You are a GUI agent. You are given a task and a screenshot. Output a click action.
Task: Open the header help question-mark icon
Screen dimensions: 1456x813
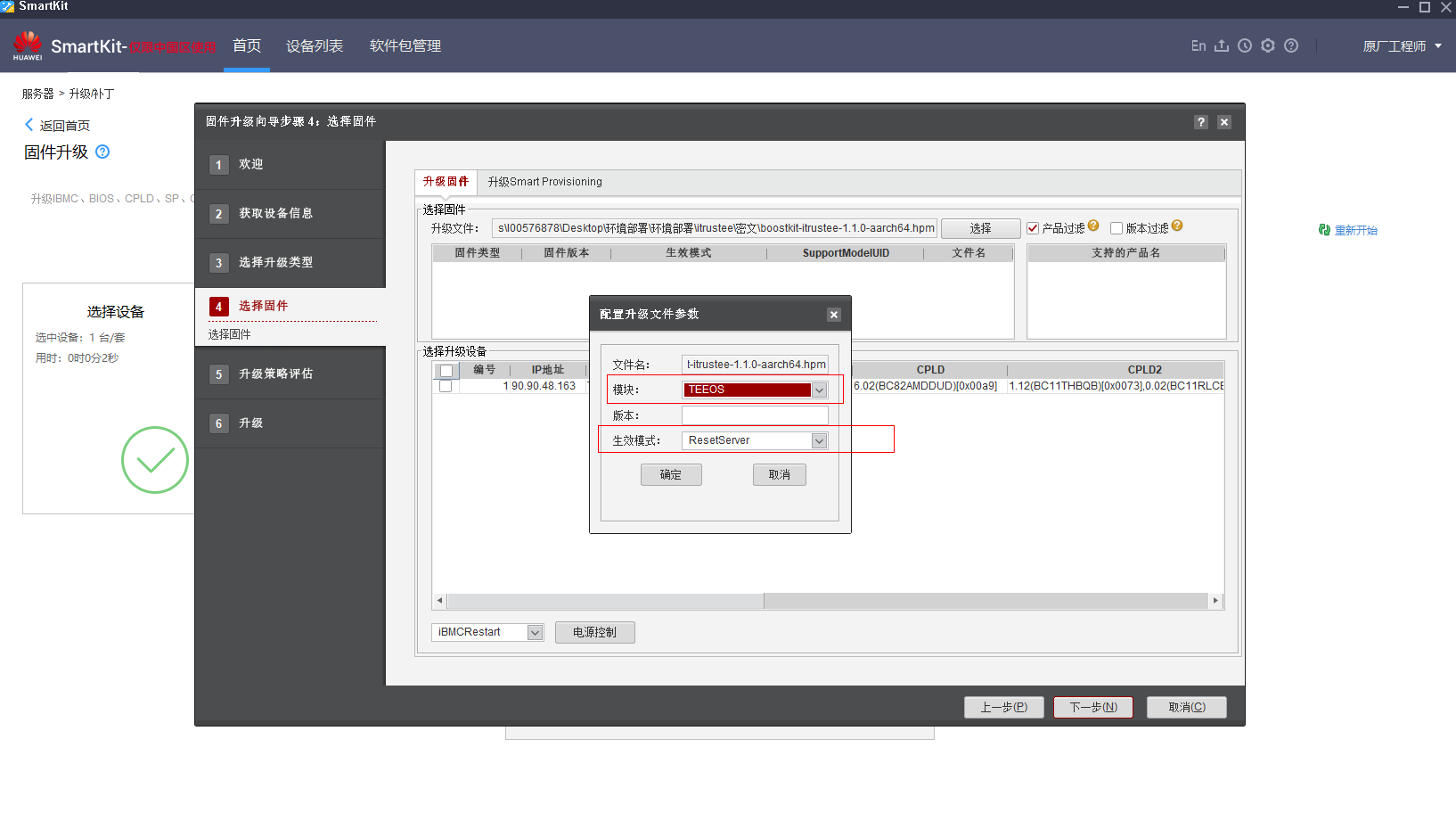coord(1291,45)
